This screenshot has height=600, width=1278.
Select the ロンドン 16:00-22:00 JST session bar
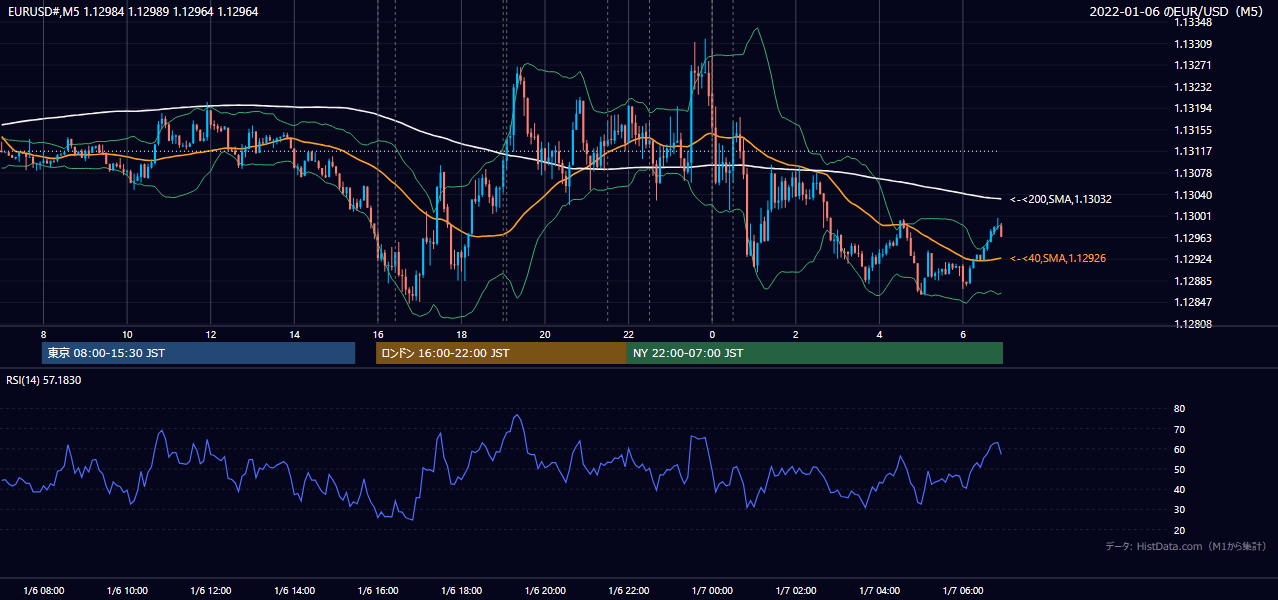pos(501,353)
